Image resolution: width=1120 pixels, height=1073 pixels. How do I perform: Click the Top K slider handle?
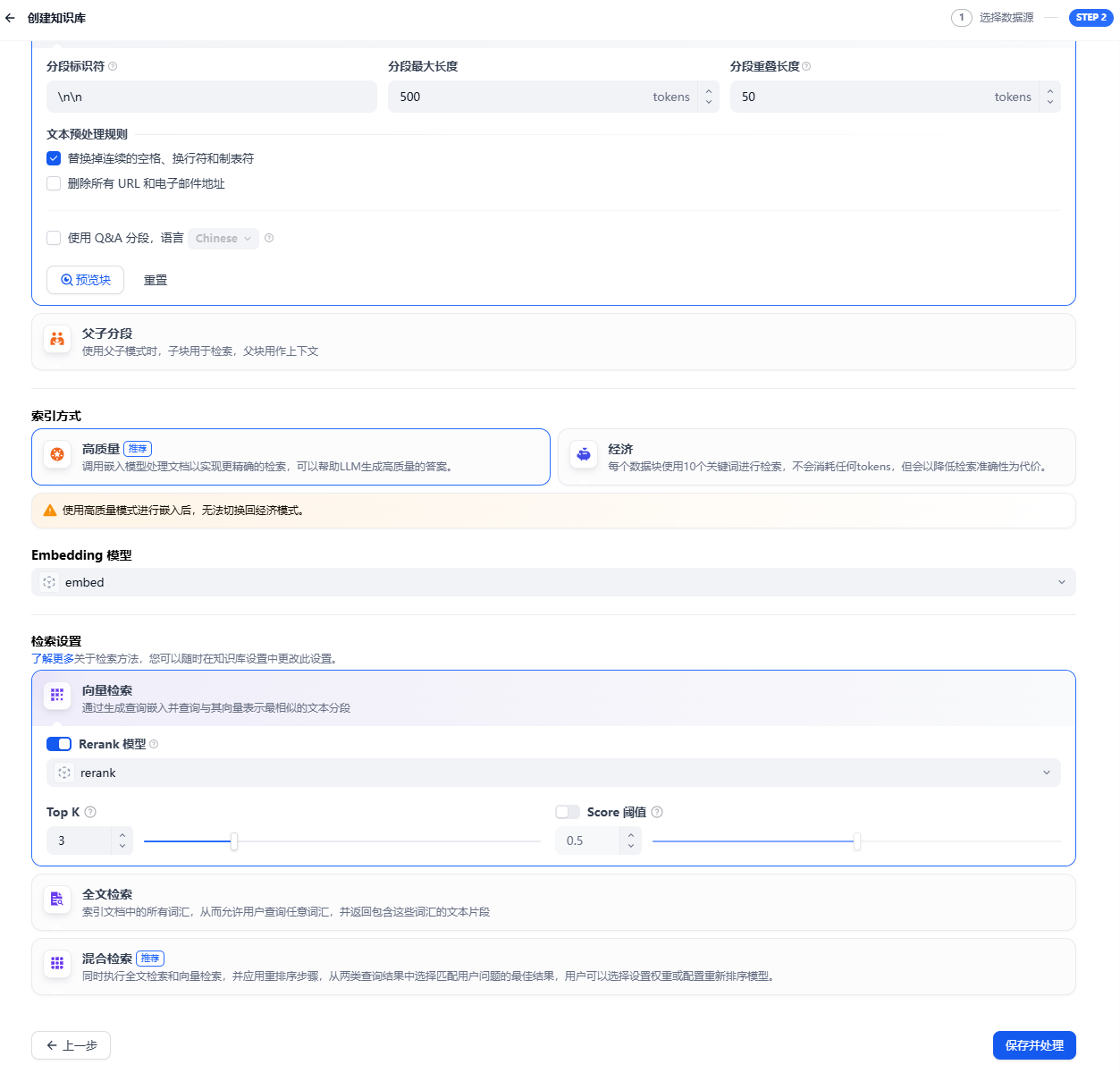coord(234,841)
